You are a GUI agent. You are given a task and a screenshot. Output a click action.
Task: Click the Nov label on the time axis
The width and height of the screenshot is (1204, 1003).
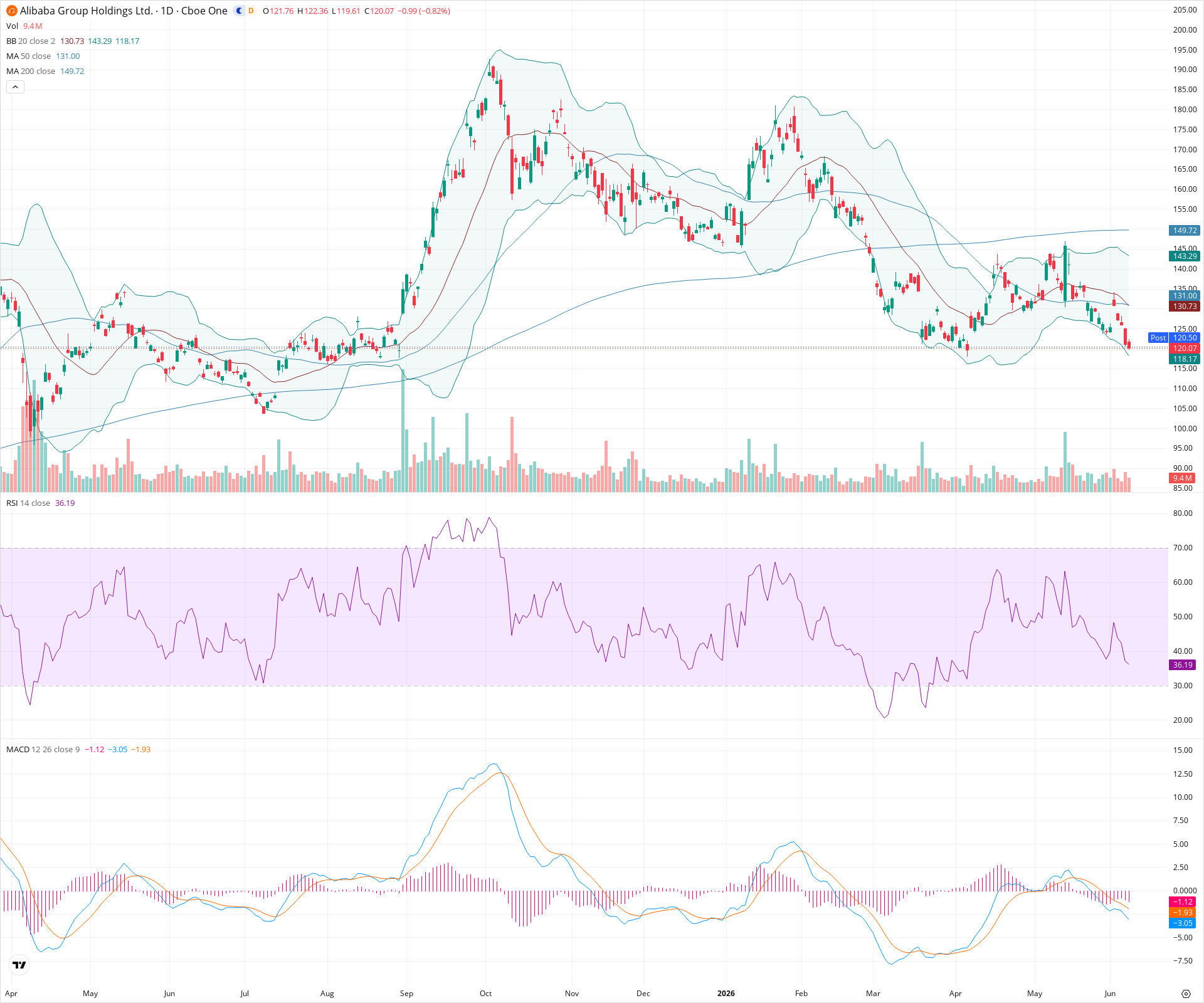tap(572, 994)
